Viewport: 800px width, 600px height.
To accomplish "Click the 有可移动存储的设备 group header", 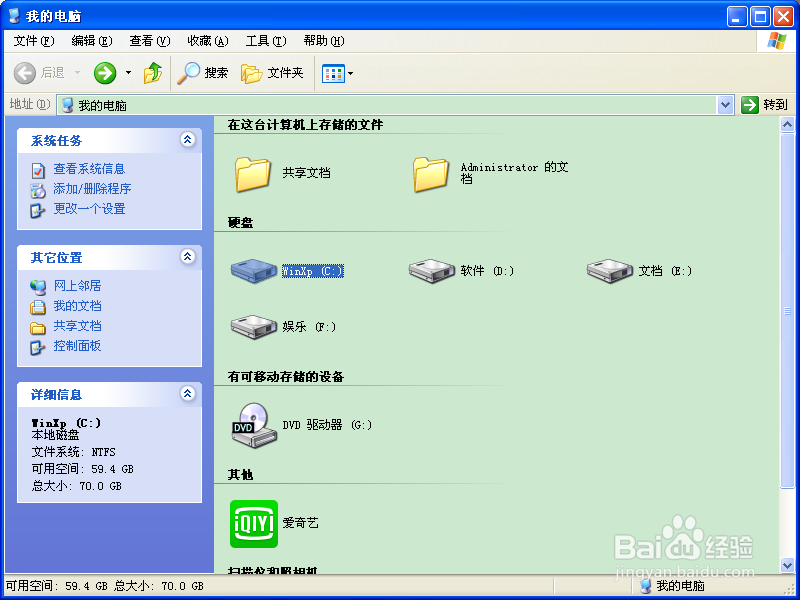I will coord(286,377).
